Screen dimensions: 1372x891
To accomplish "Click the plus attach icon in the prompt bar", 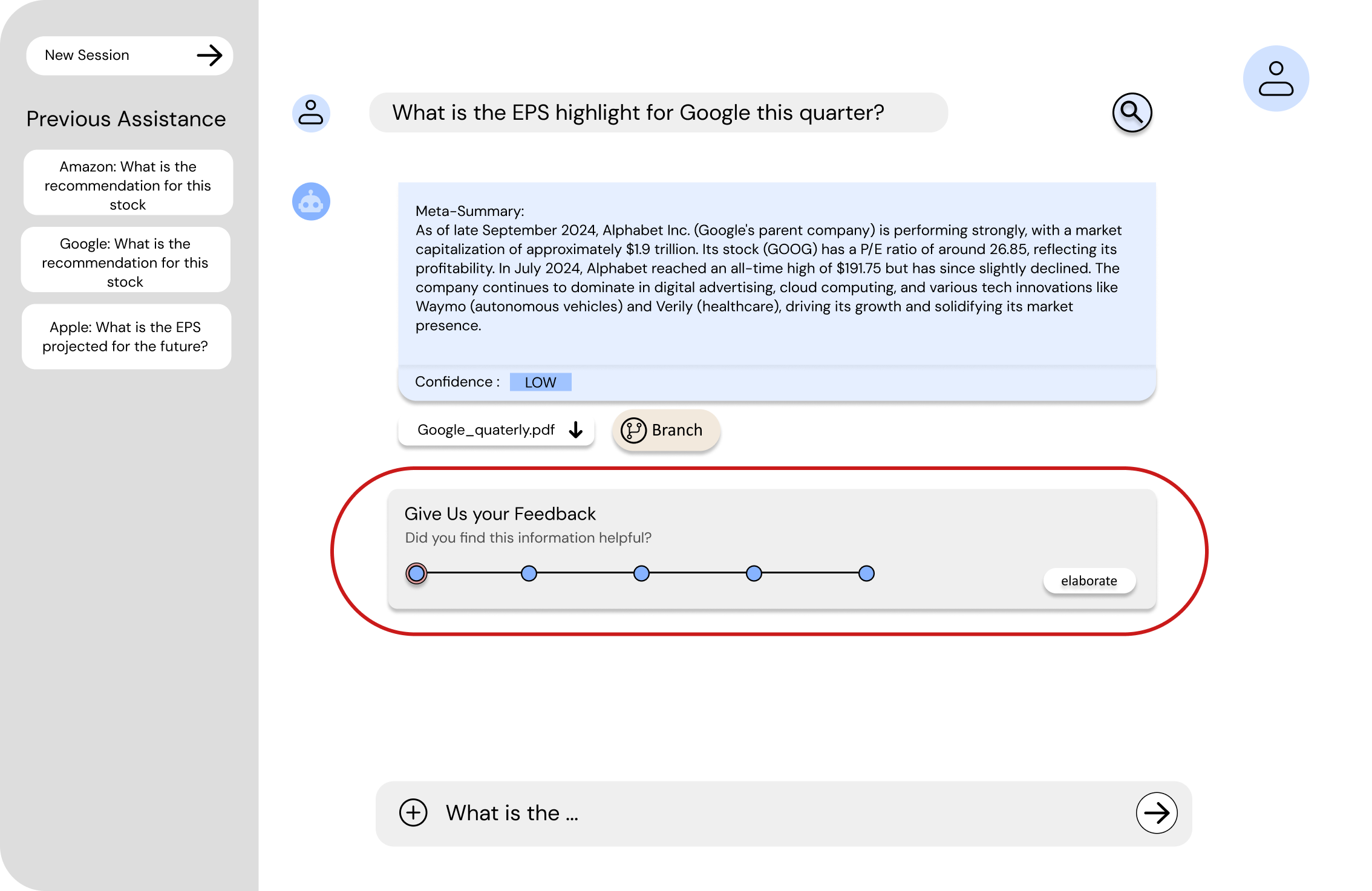I will point(413,812).
